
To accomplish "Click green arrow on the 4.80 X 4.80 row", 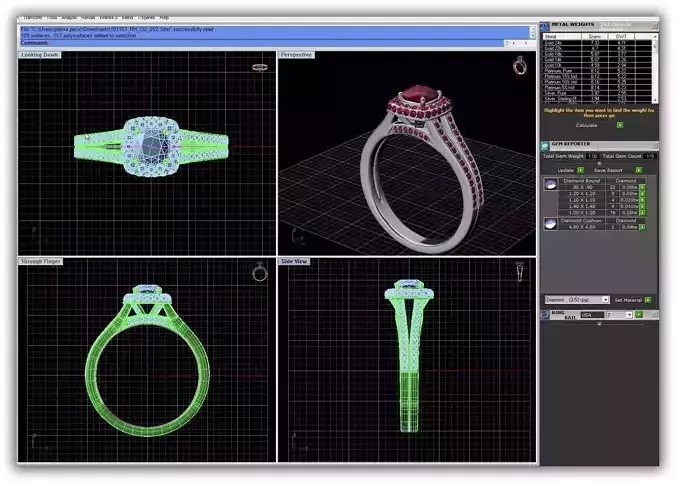I will [642, 227].
